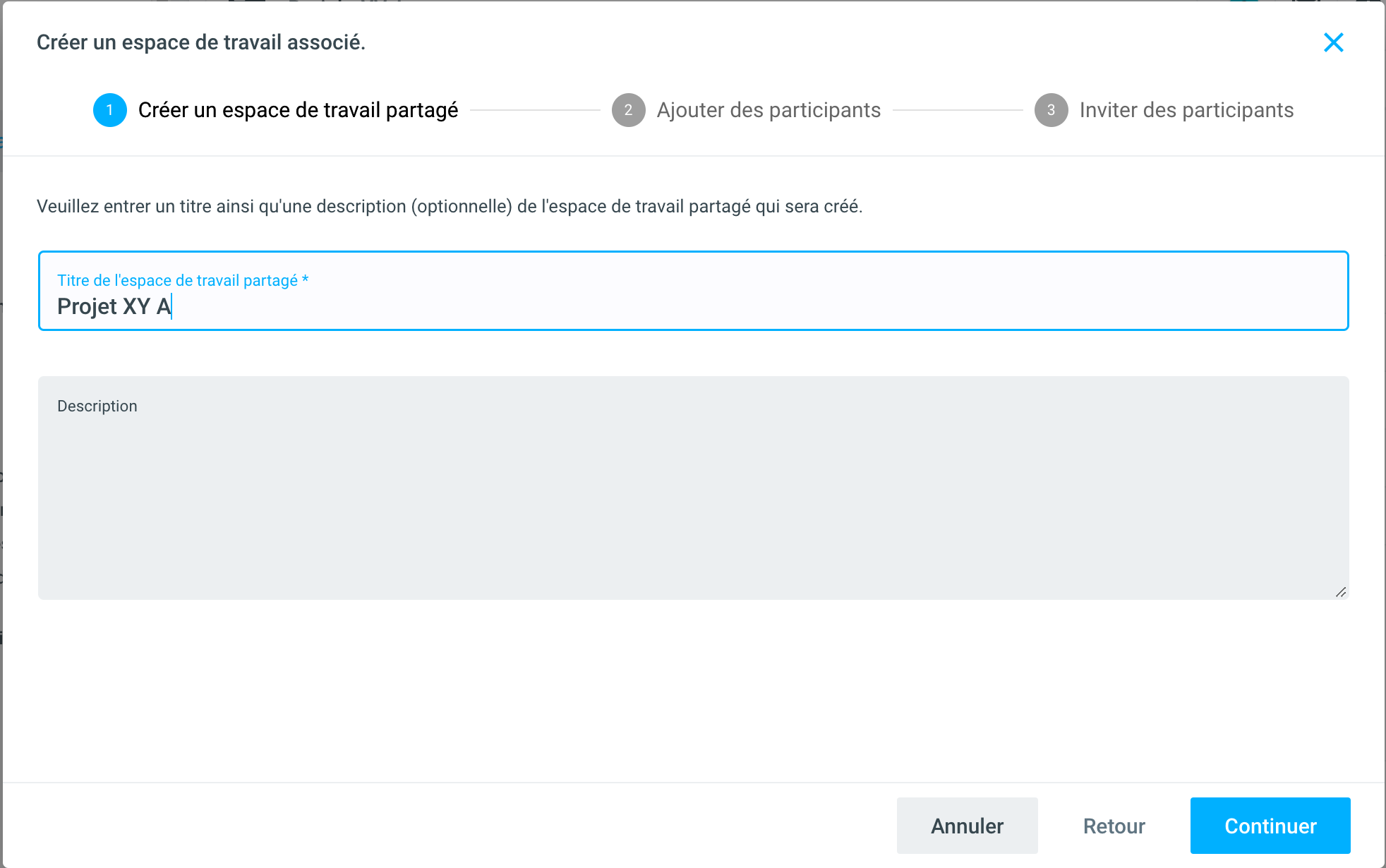This screenshot has width=1386, height=868.
Task: Click the 'Veuillez entrer un titre' instruction text
Action: (449, 206)
